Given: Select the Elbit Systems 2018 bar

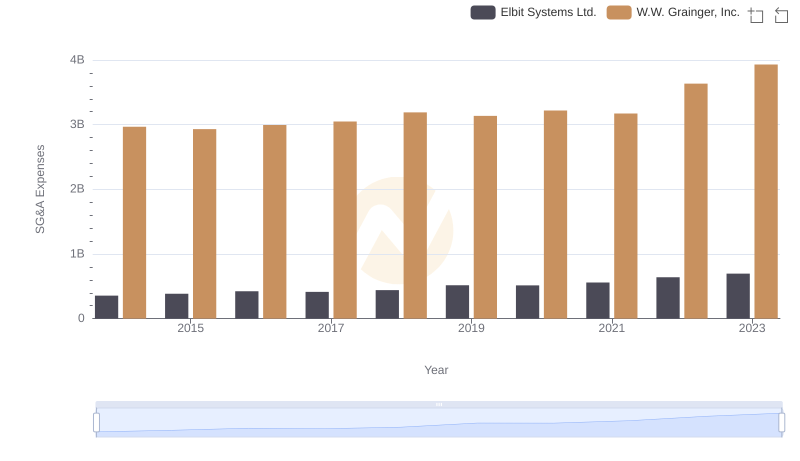Looking at the screenshot, I should tap(387, 304).
